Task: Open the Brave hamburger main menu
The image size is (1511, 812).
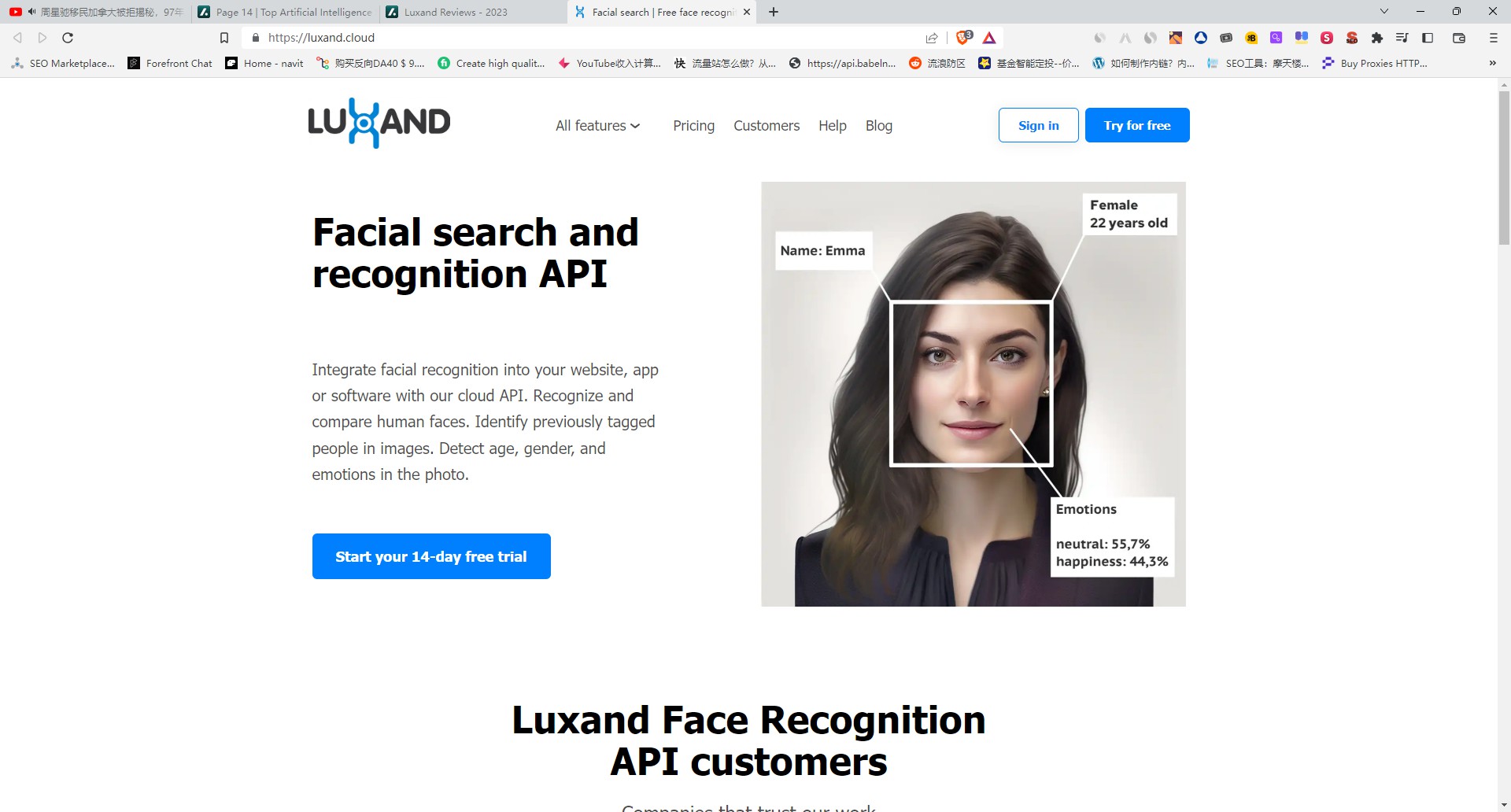Action: click(1493, 38)
